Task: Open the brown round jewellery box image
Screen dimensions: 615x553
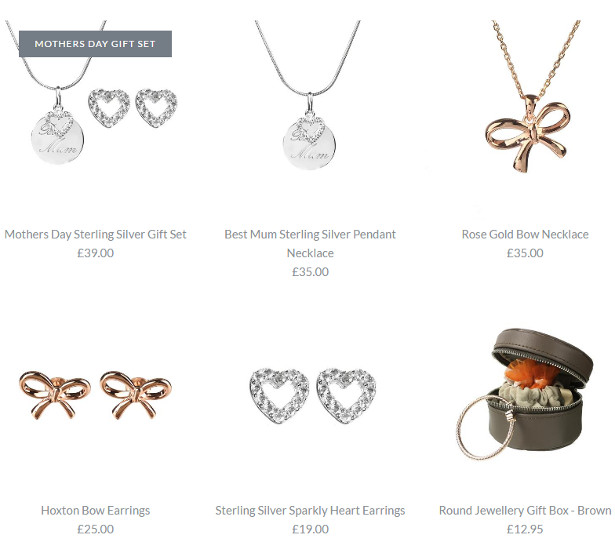Action: click(x=525, y=395)
